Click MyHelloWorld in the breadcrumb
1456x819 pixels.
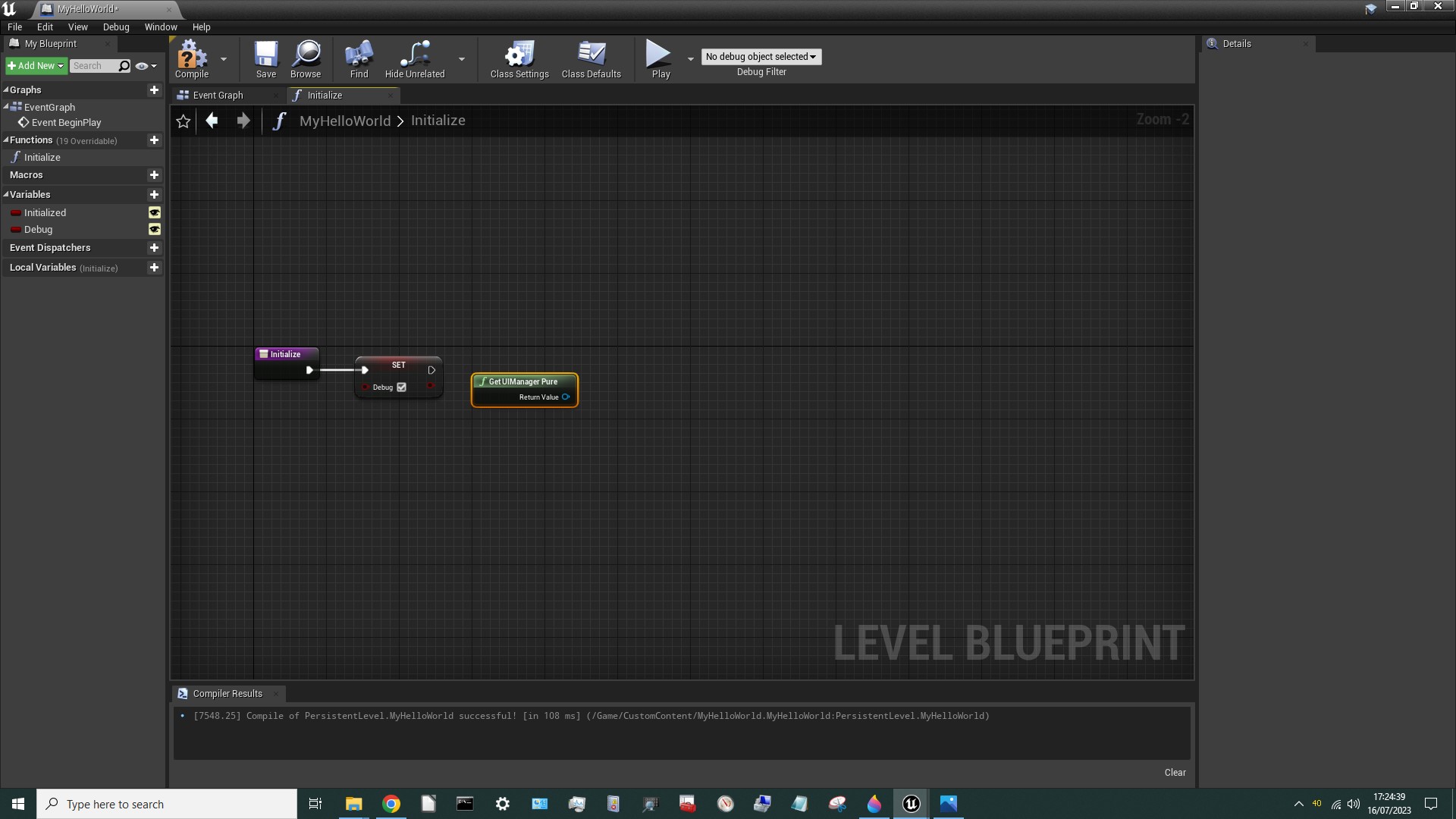[345, 121]
